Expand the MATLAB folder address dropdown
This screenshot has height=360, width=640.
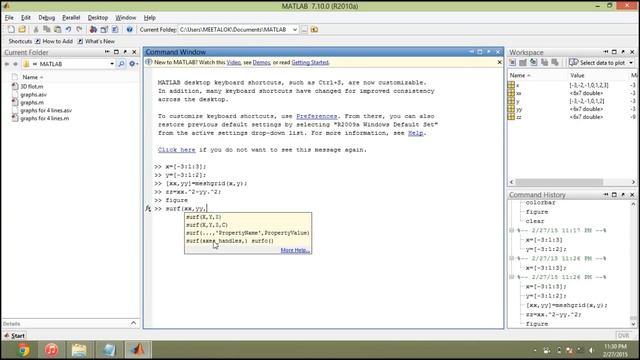[x=112, y=64]
